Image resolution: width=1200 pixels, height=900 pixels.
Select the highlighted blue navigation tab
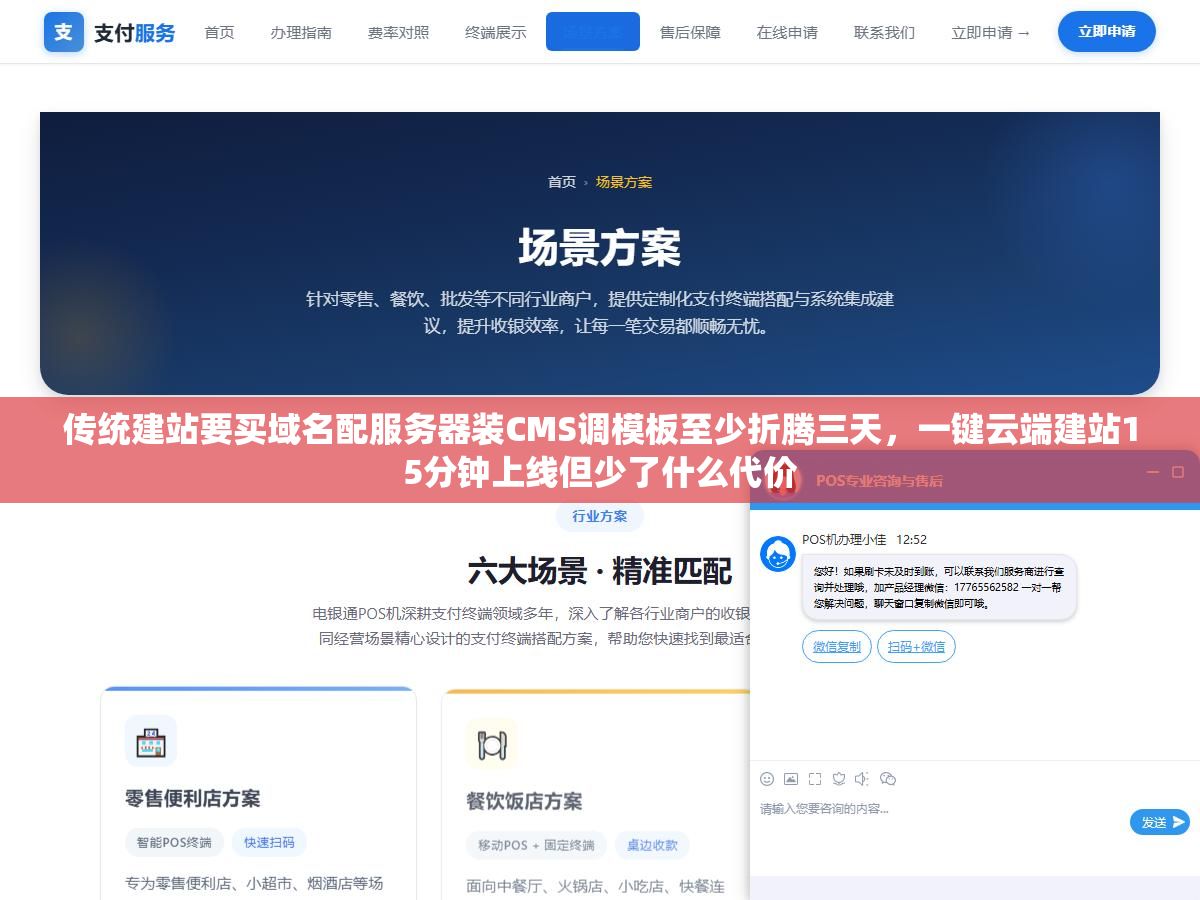point(593,32)
